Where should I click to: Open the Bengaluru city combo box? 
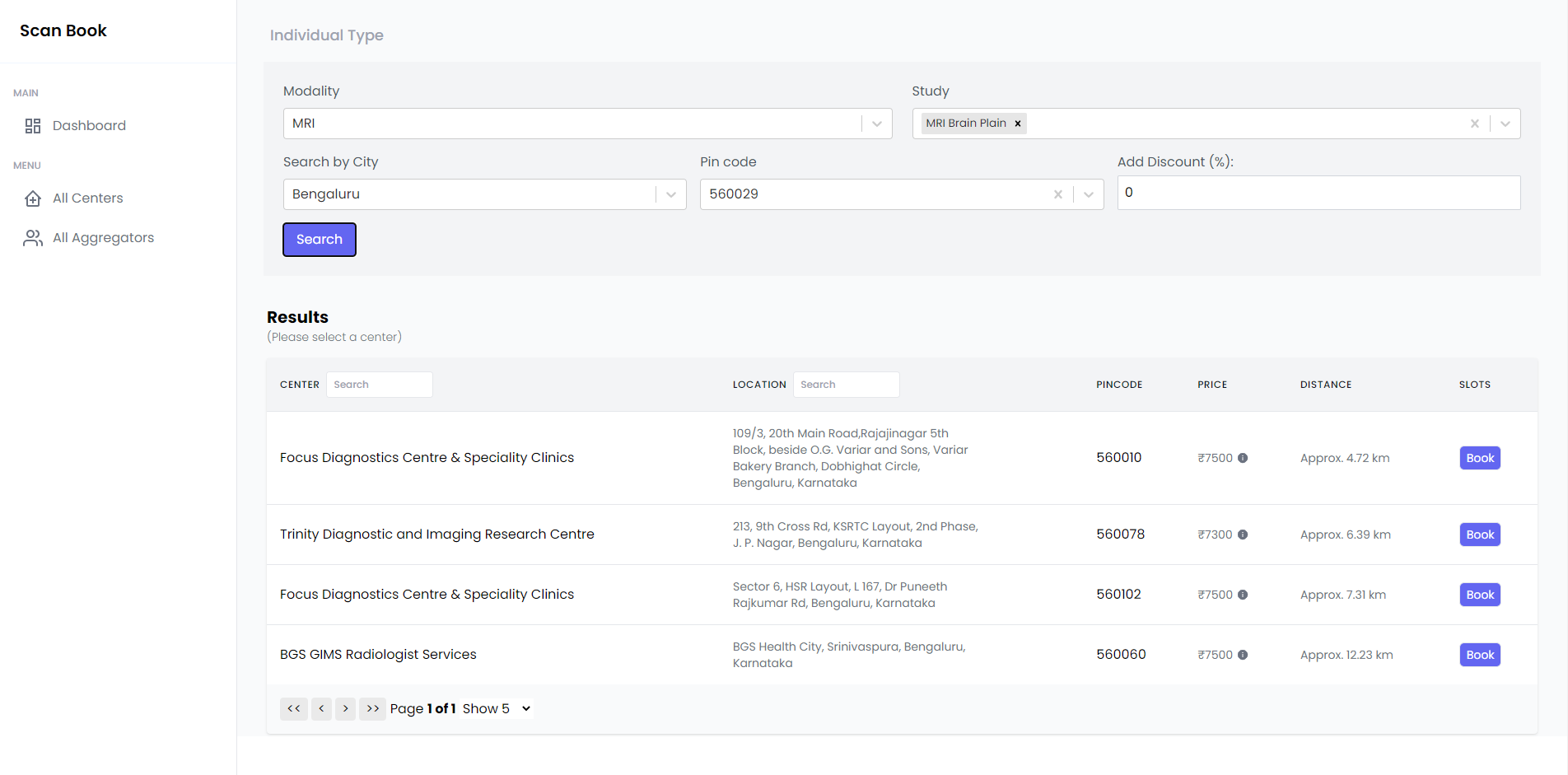click(x=485, y=194)
